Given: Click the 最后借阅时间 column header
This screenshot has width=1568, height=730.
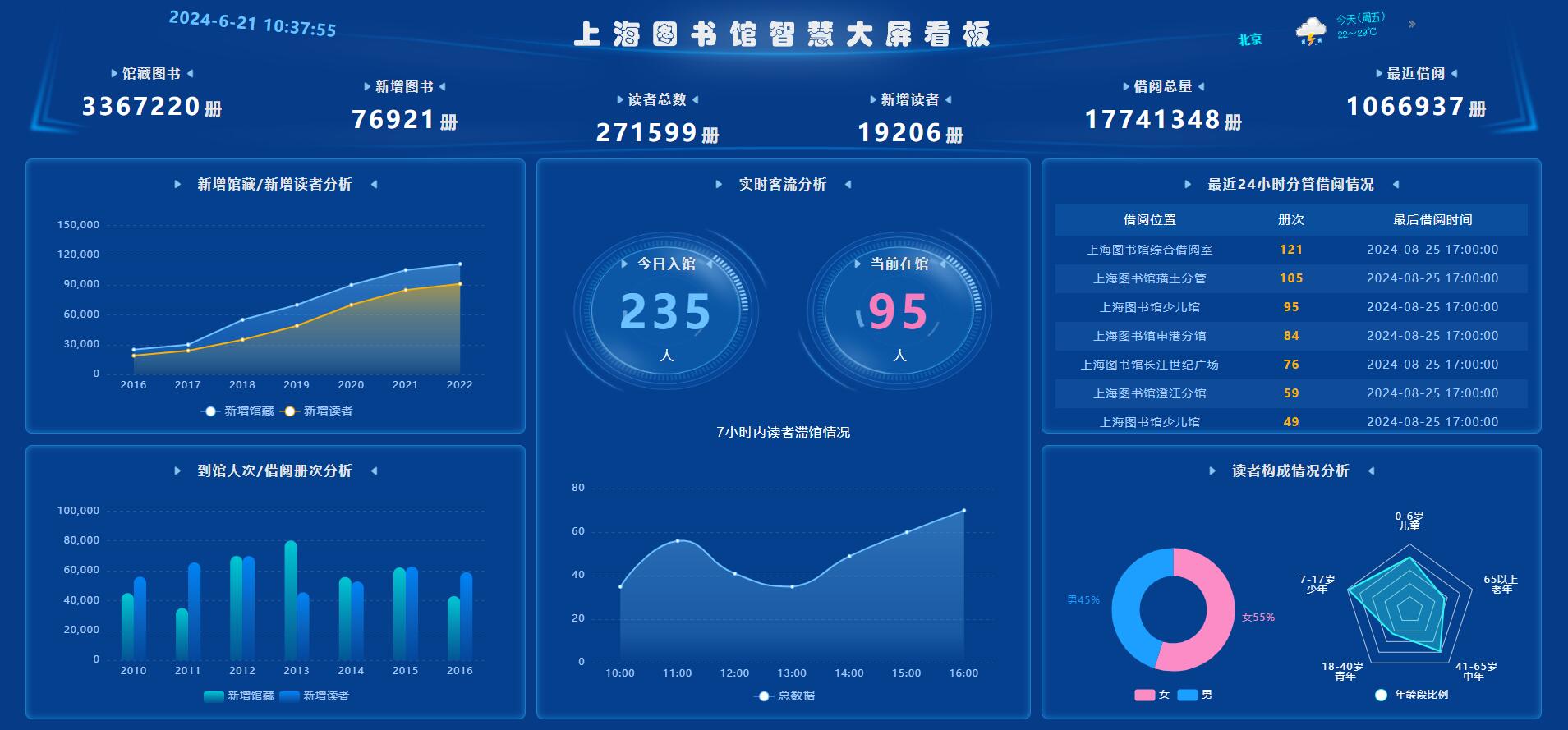Looking at the screenshot, I should click(1432, 220).
